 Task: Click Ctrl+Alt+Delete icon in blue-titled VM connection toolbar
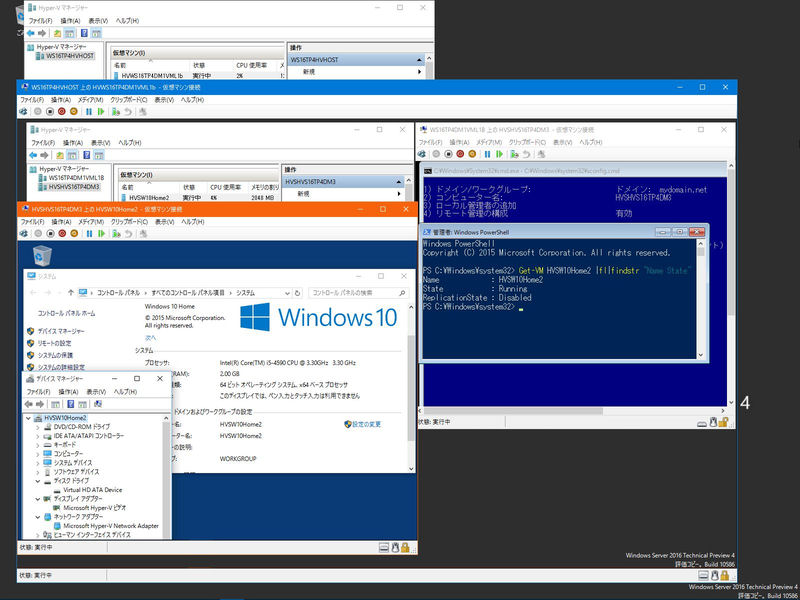pos(23,111)
